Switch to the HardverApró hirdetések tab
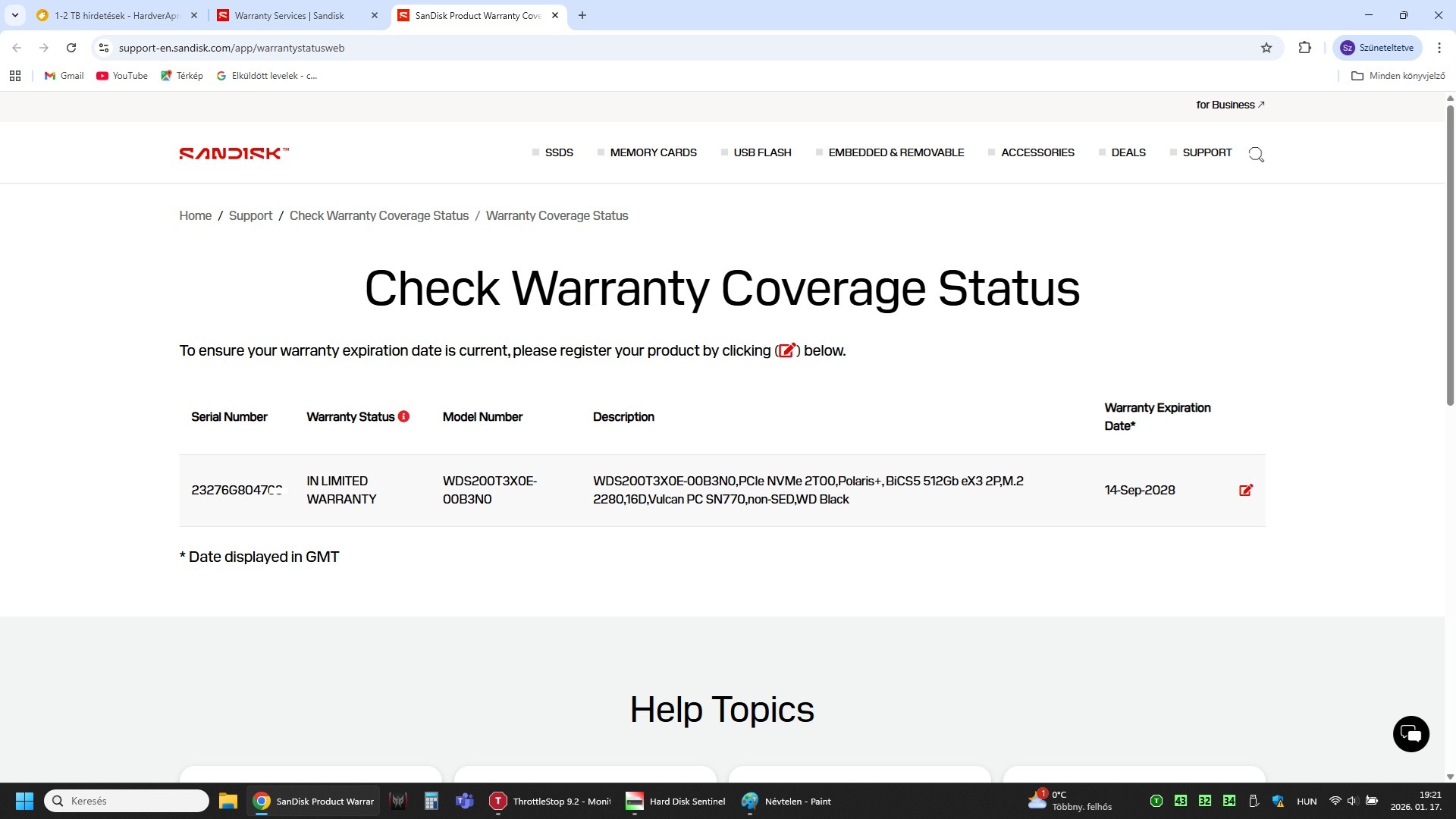The height and width of the screenshot is (819, 1456). [x=116, y=15]
